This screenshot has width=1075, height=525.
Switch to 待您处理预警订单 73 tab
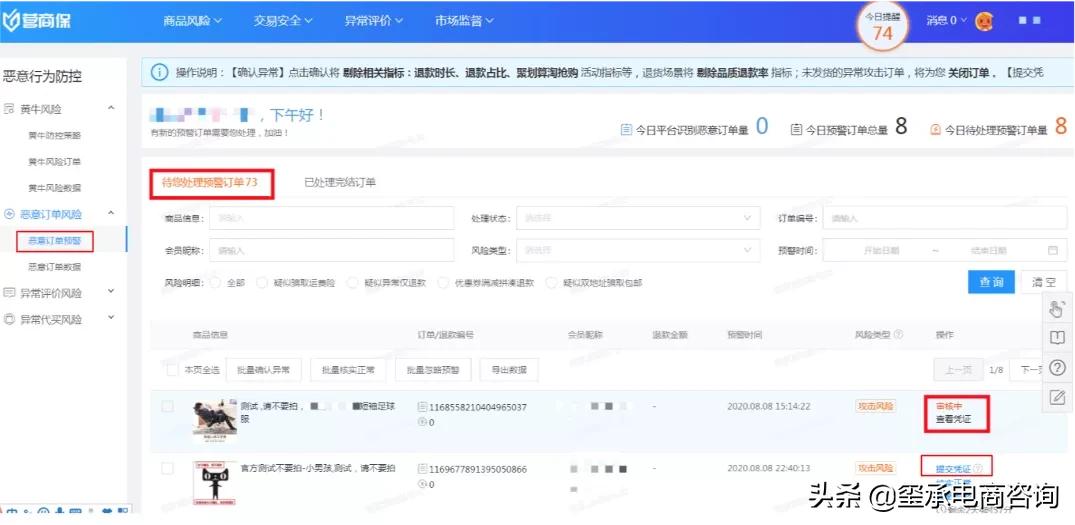tap(210, 182)
